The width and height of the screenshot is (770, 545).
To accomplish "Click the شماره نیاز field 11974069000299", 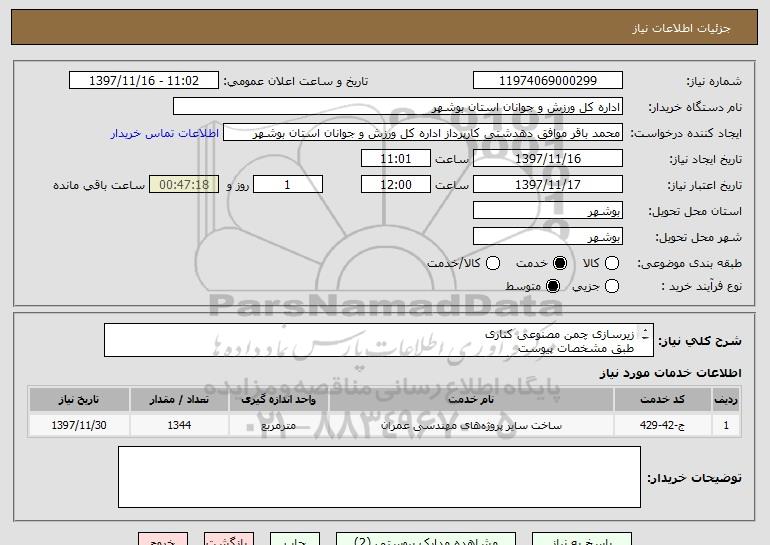I will tap(548, 81).
